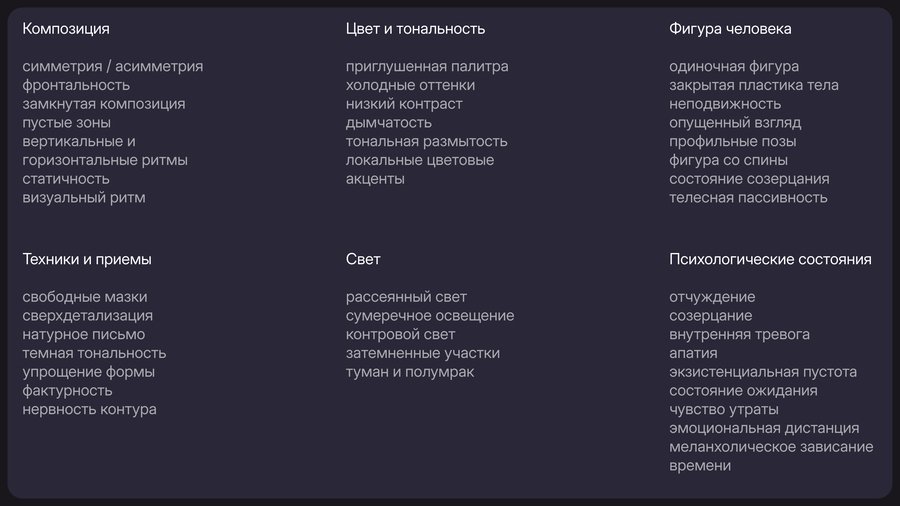Select the нервность контура item
Viewport: 900px width, 506px height.
point(90,410)
